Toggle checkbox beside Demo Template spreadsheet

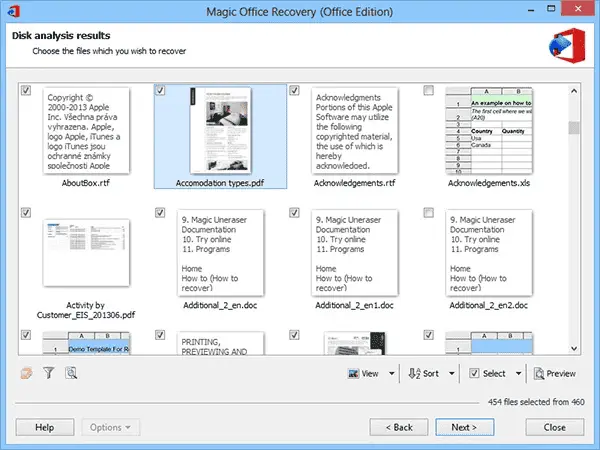pyautogui.click(x=26, y=335)
